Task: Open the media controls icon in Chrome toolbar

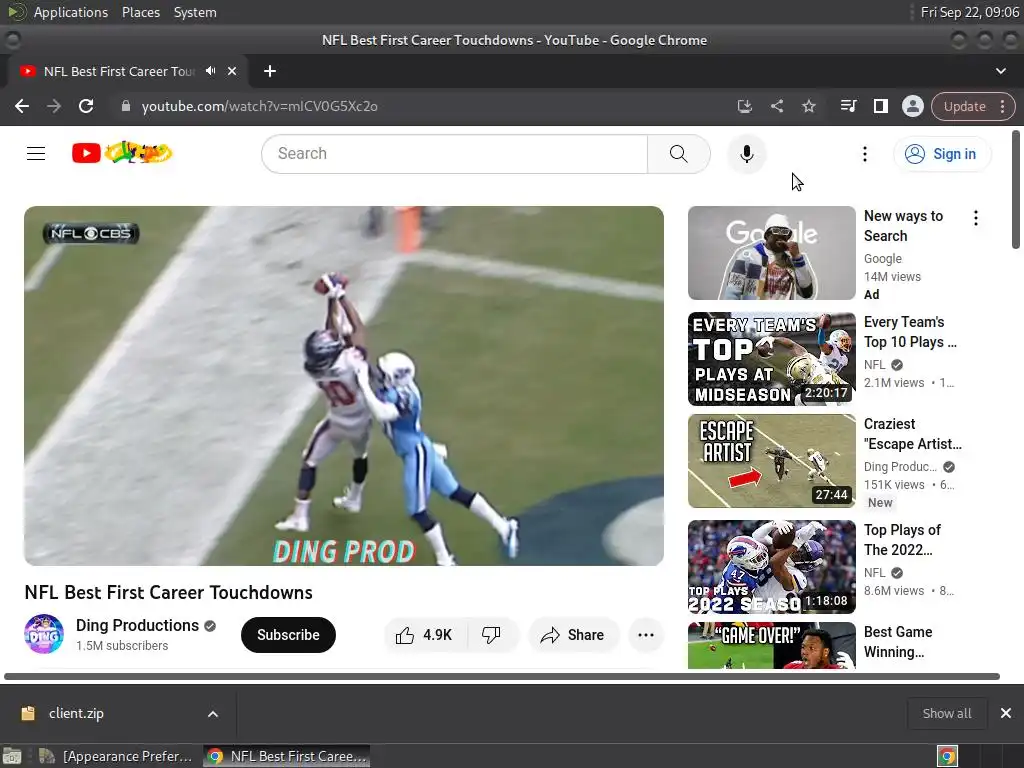Action: 848,106
